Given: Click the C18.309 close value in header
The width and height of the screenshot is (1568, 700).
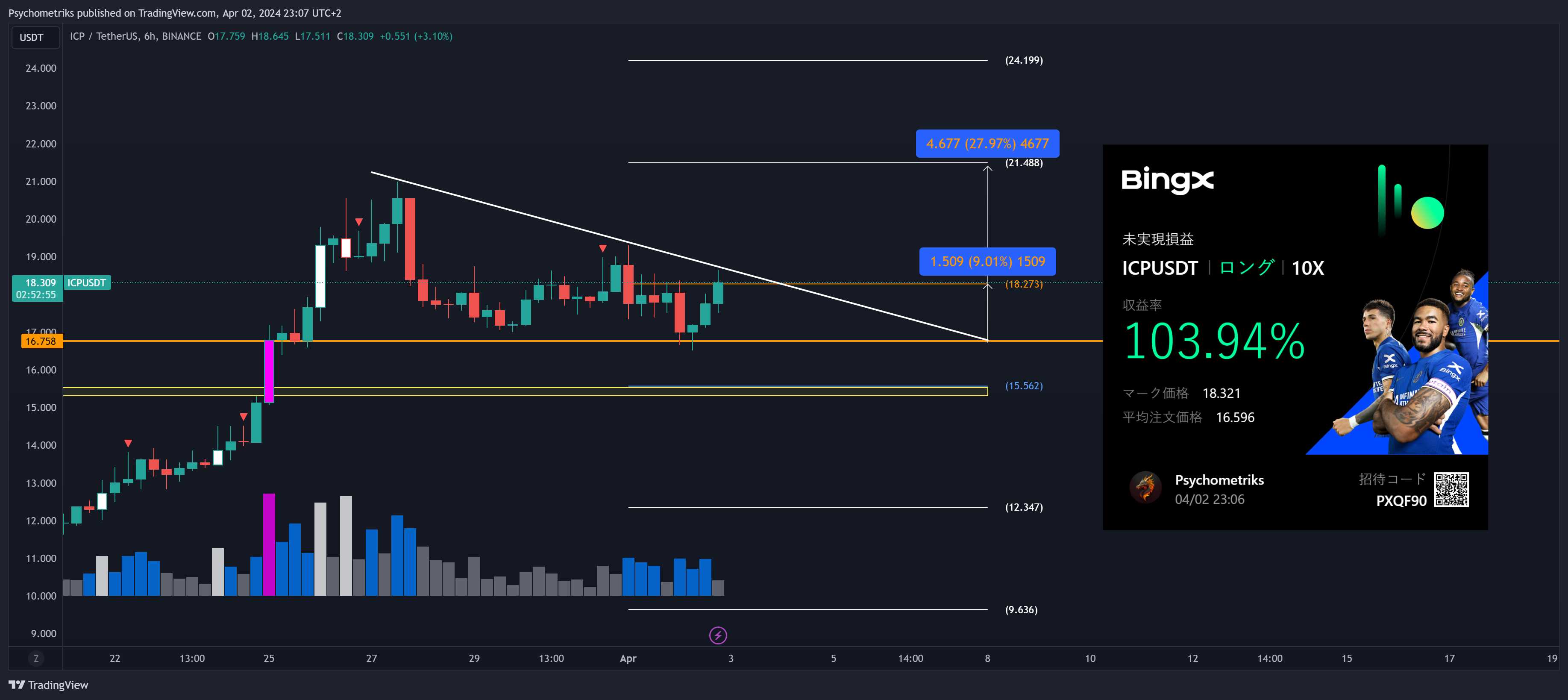Looking at the screenshot, I should point(355,36).
